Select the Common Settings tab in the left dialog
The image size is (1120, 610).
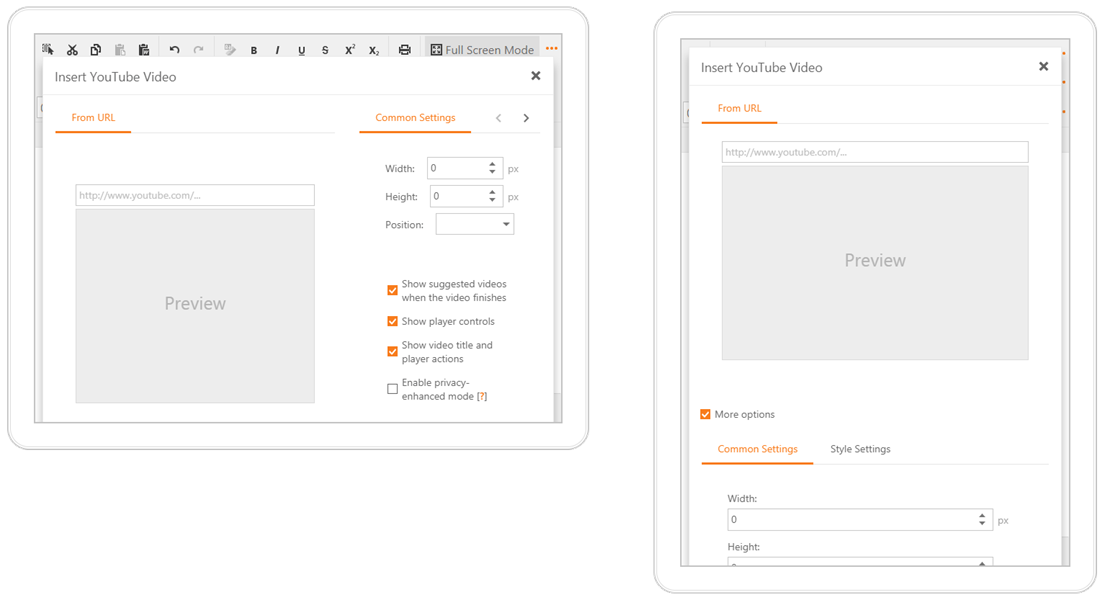click(x=415, y=118)
